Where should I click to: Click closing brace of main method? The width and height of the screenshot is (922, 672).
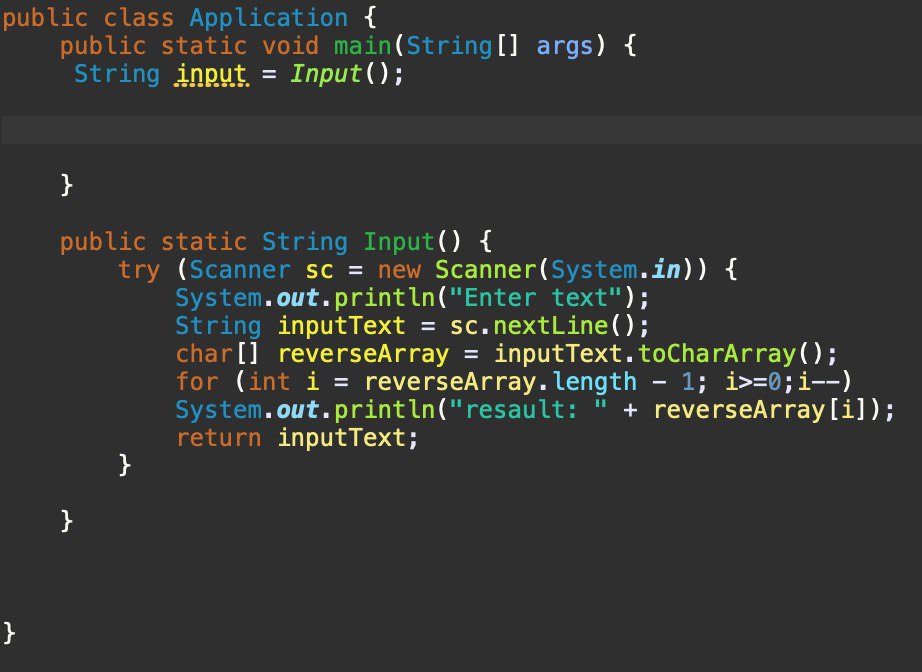66,185
